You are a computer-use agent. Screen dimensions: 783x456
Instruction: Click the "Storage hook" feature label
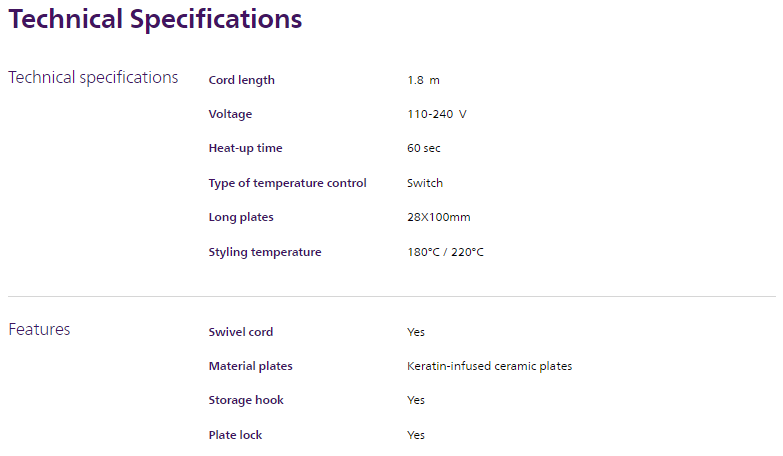[x=246, y=400]
